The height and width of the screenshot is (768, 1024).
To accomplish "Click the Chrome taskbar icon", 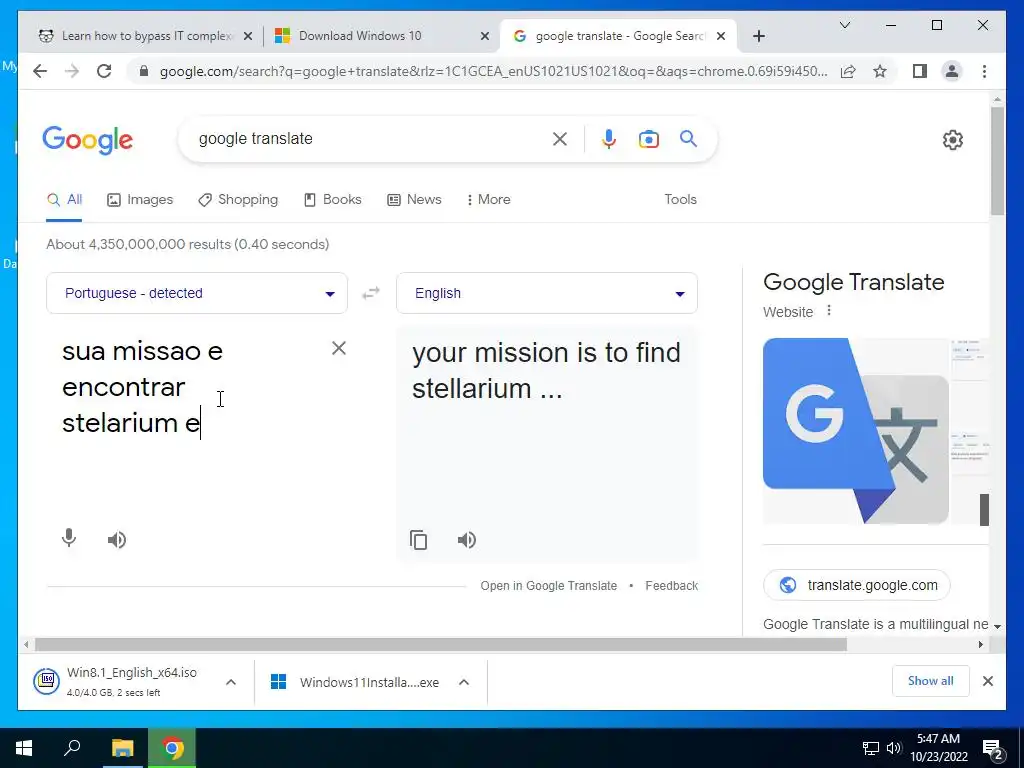I will (x=172, y=748).
